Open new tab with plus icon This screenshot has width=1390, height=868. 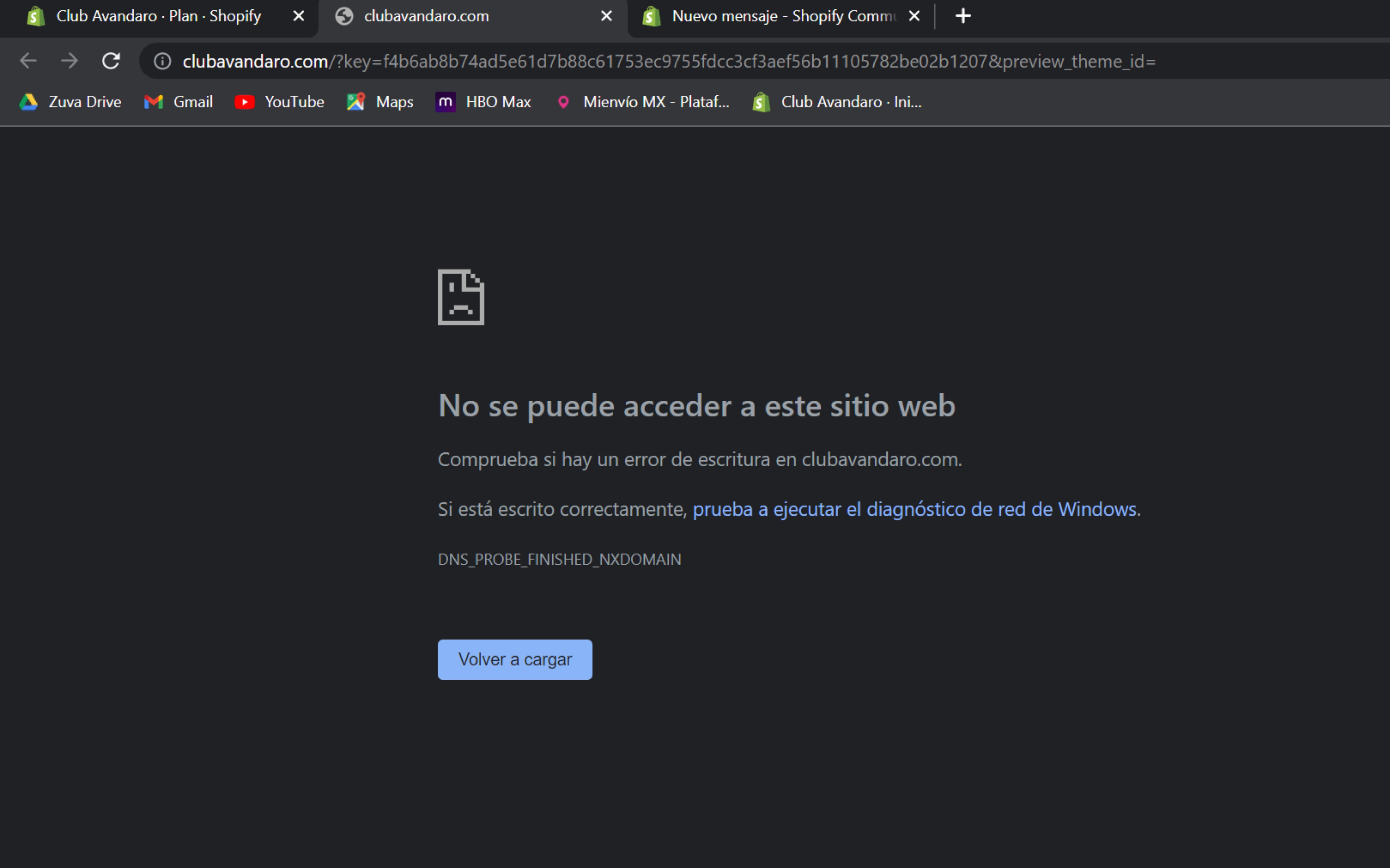[x=963, y=16]
